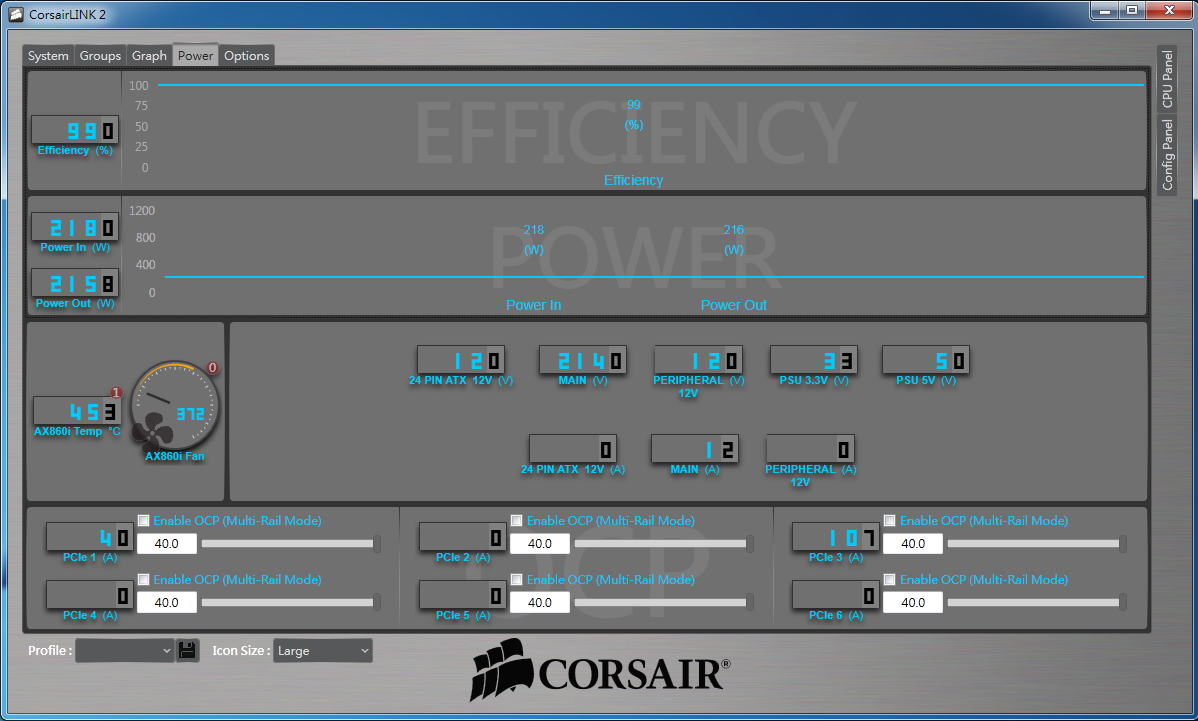Click the PCIe 2 OCP limit slider
1198x721 pixels.
664,544
